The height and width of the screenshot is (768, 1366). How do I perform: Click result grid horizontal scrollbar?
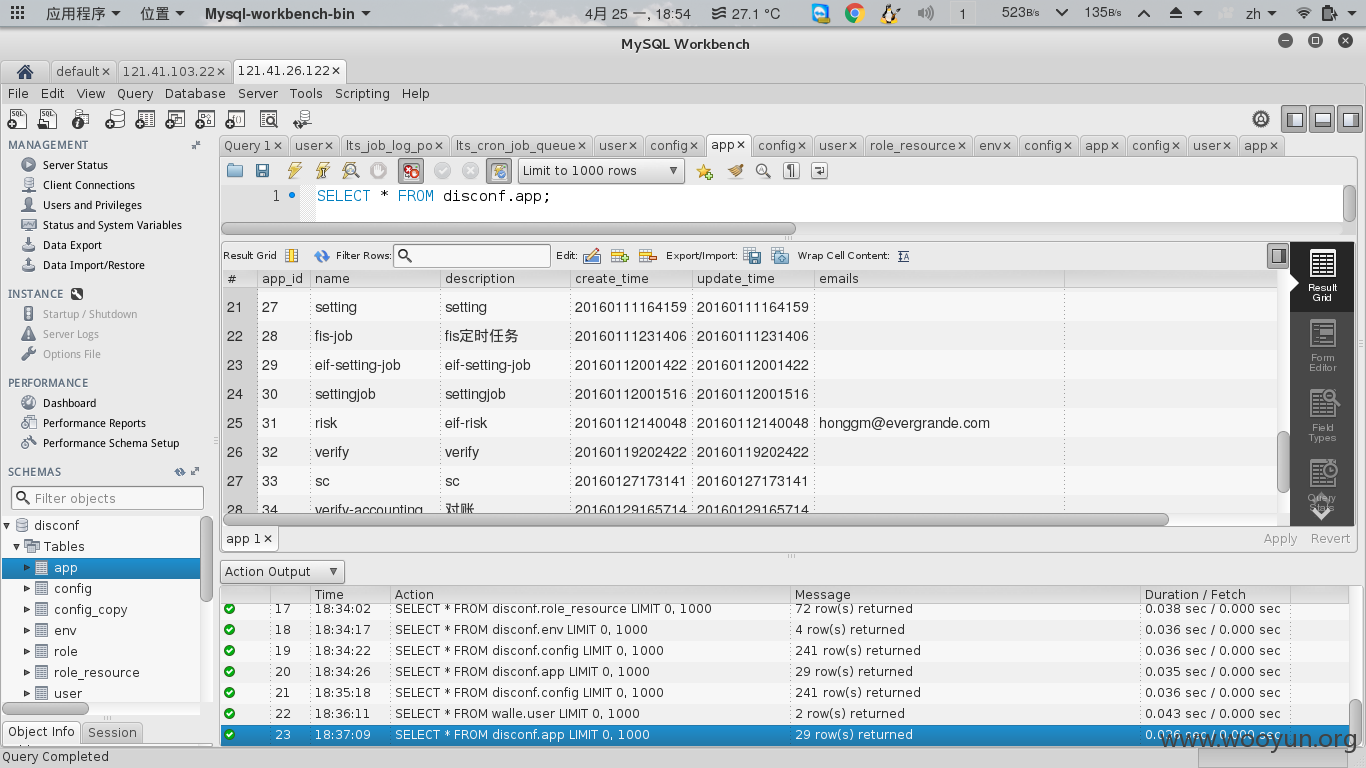[694, 520]
